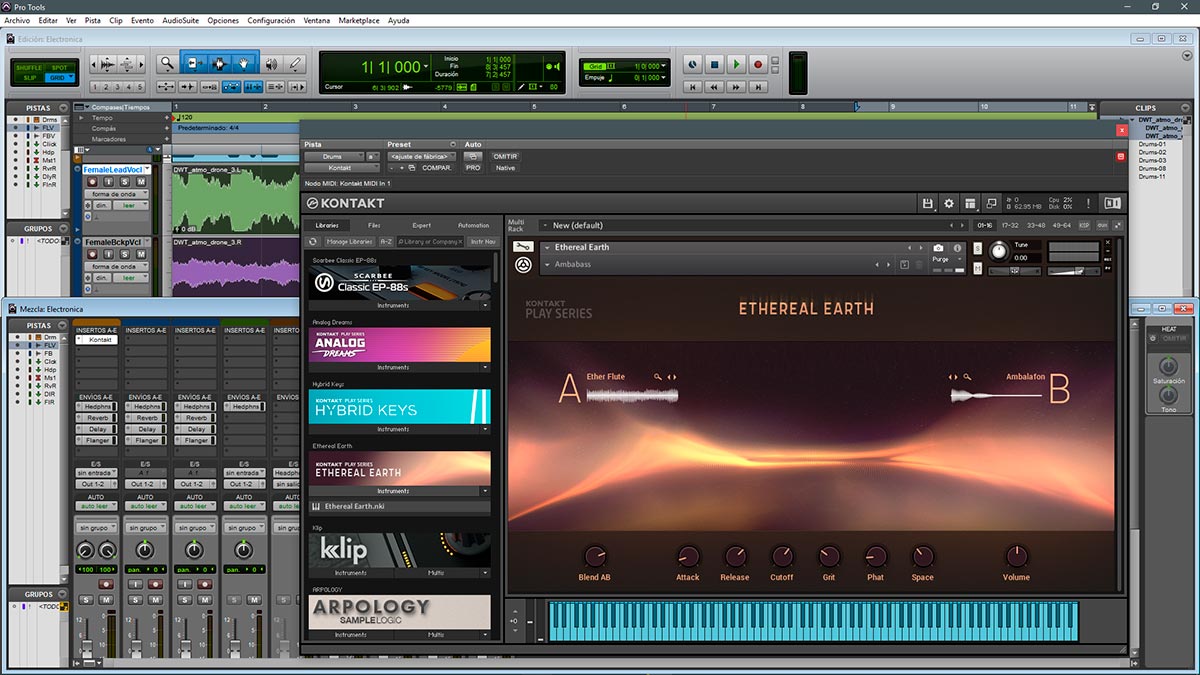The height and width of the screenshot is (675, 1200).
Task: Toggle OMITIR bypass in plugin header
Action: (505, 157)
